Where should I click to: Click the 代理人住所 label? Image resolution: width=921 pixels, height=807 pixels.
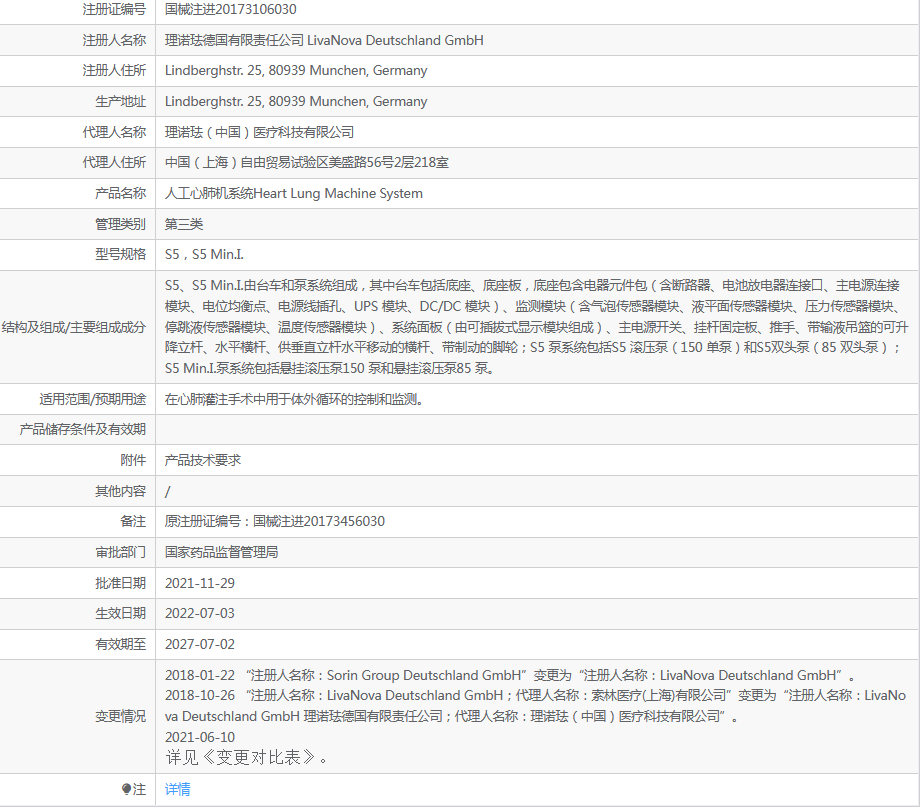[114, 162]
